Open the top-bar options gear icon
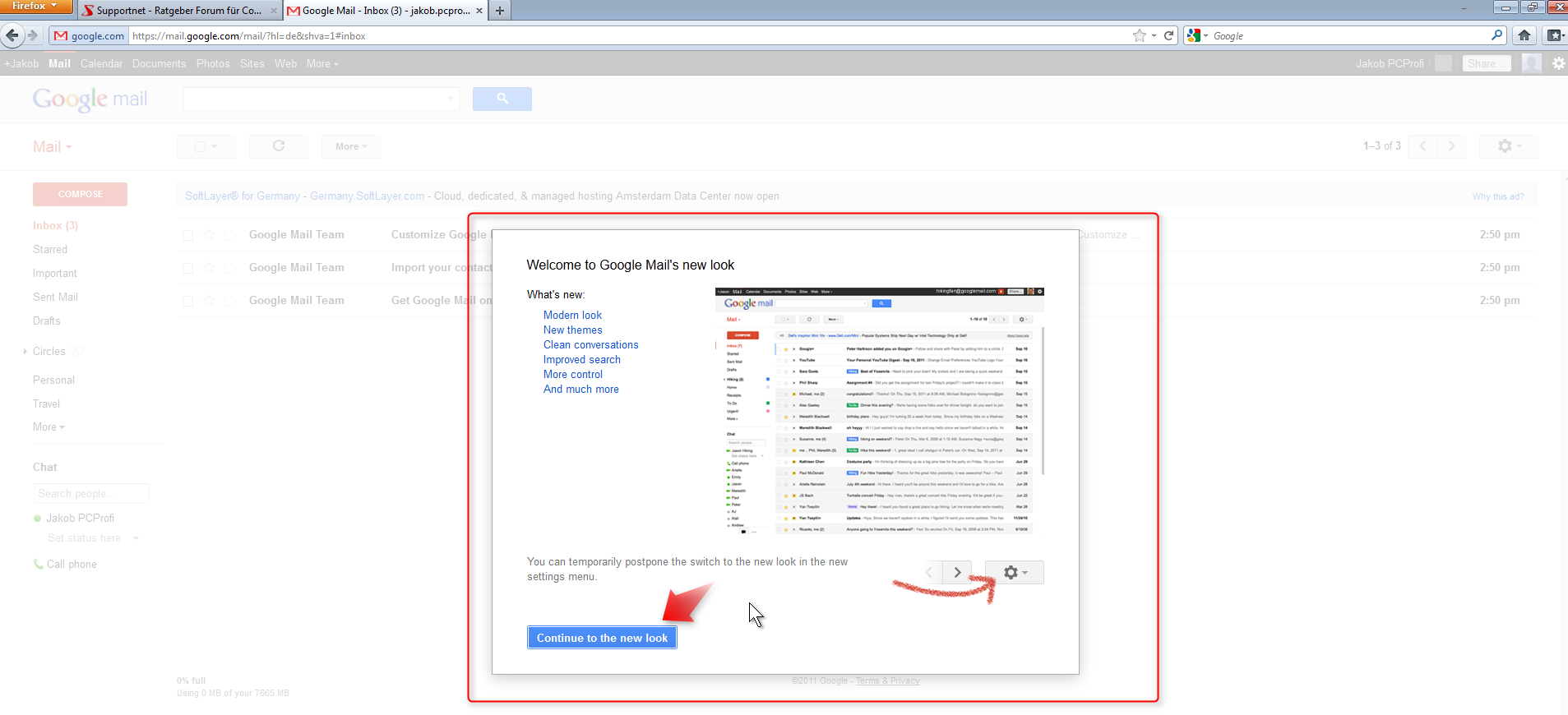 (1558, 63)
